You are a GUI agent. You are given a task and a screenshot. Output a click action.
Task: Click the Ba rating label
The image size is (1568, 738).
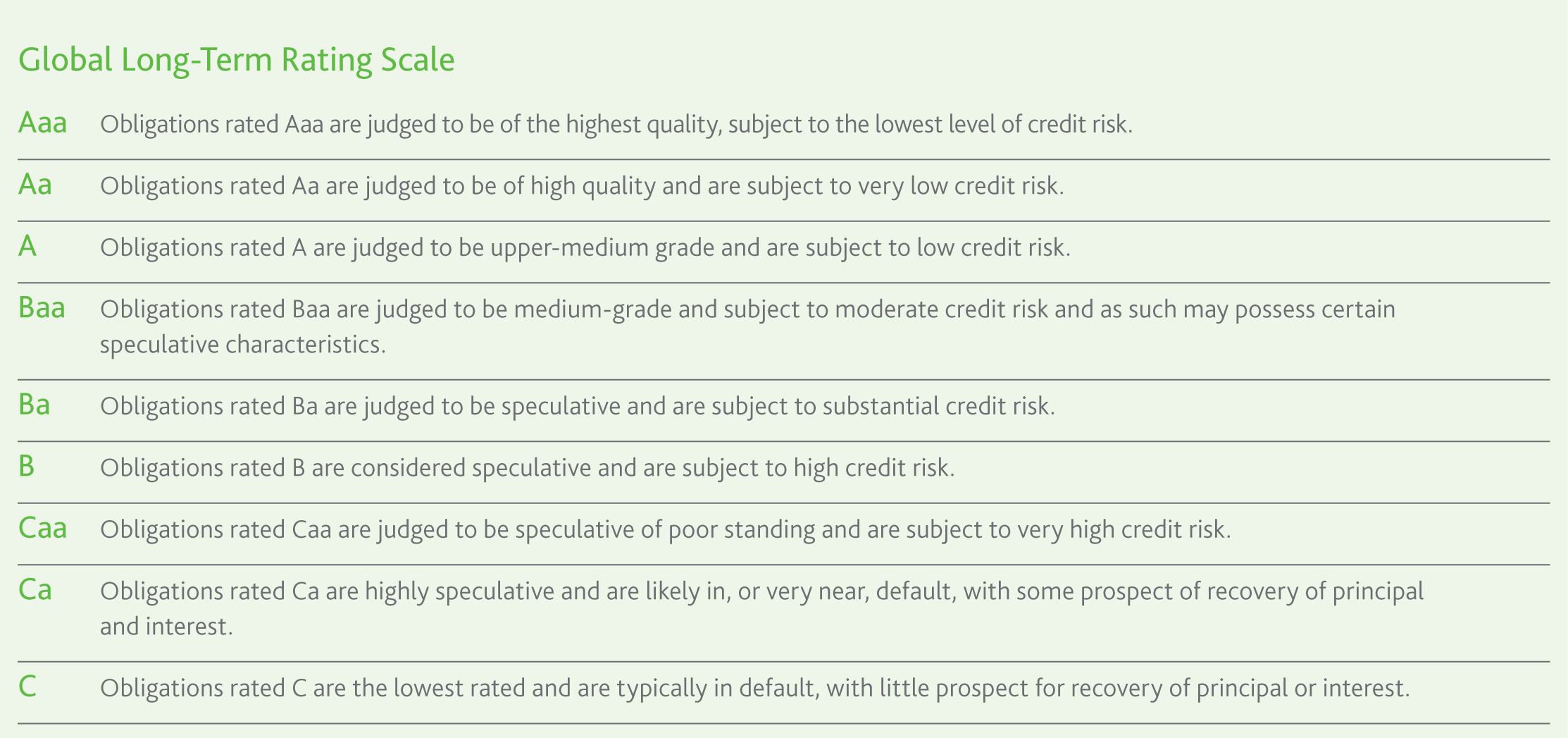coord(35,405)
